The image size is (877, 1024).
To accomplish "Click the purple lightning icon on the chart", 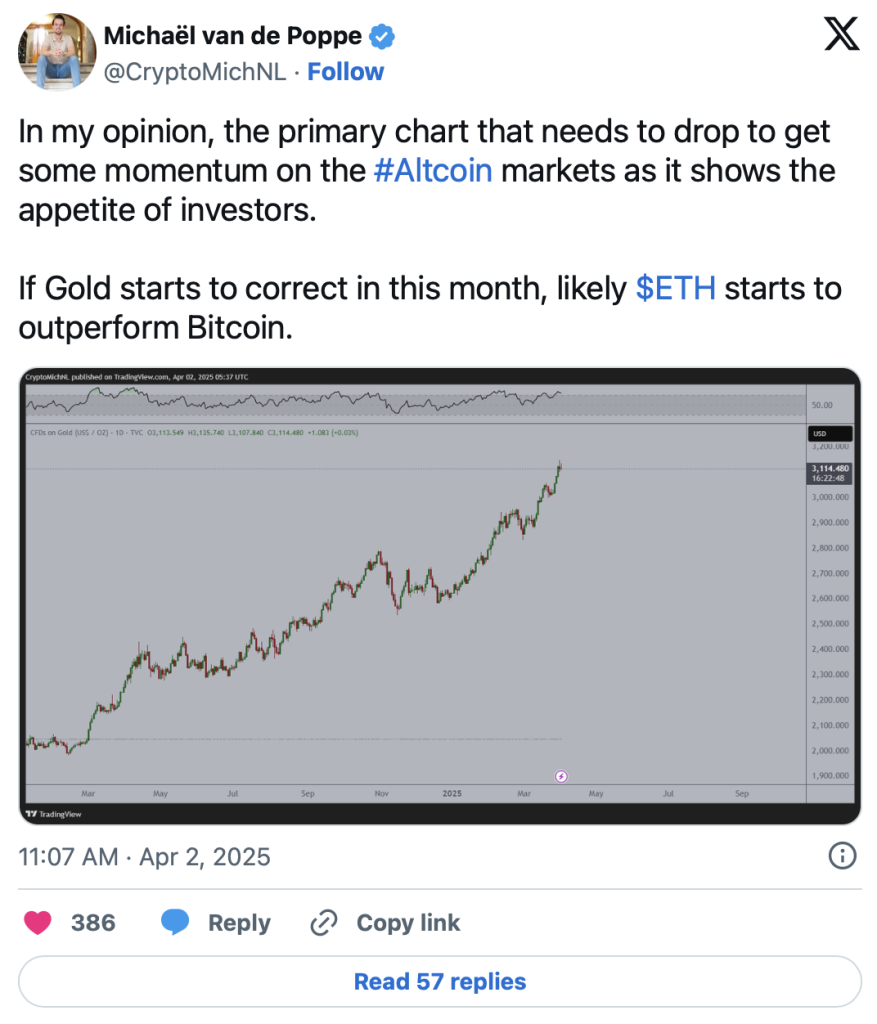I will [561, 775].
